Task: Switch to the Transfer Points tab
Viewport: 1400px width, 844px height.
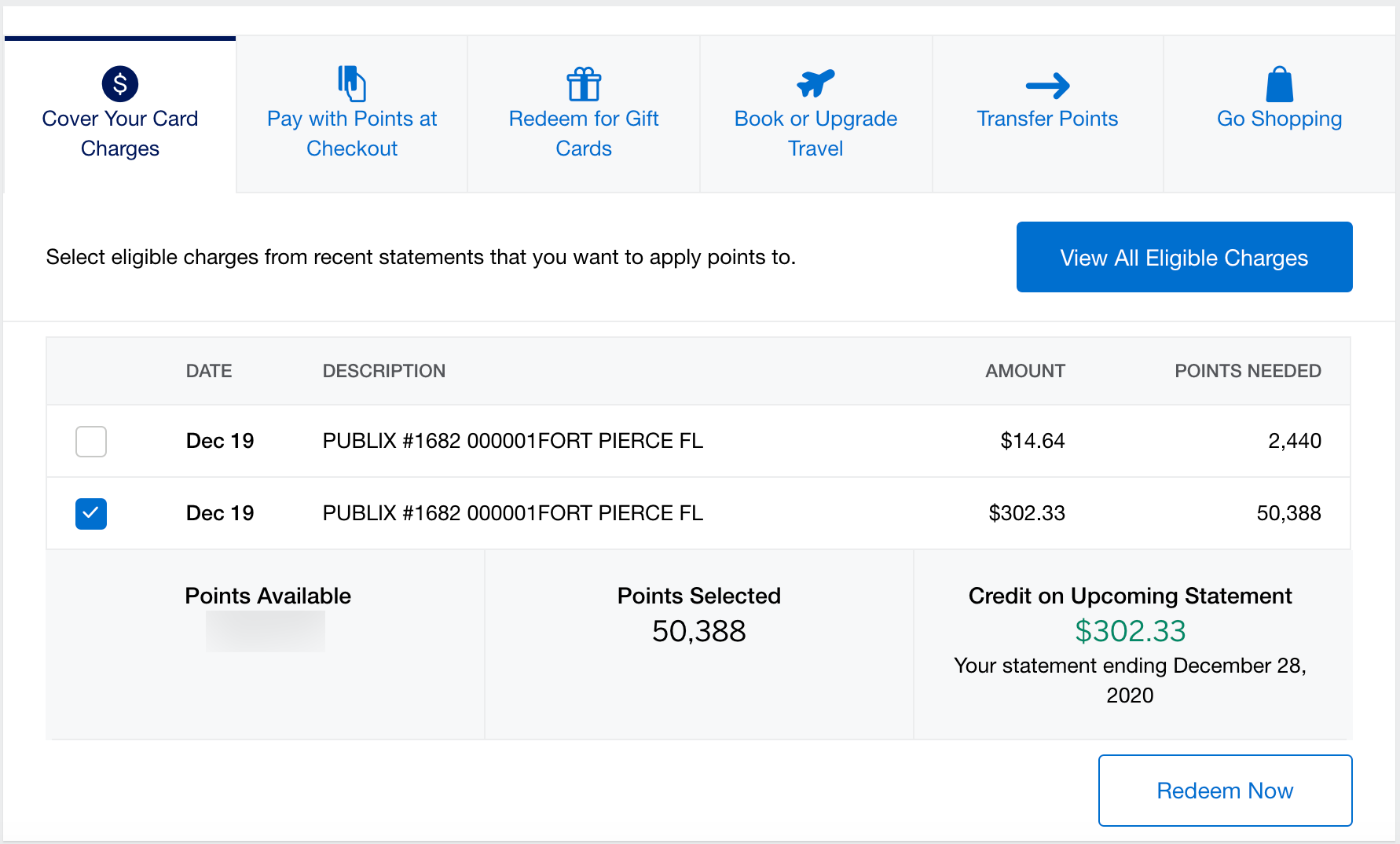Action: click(1046, 118)
